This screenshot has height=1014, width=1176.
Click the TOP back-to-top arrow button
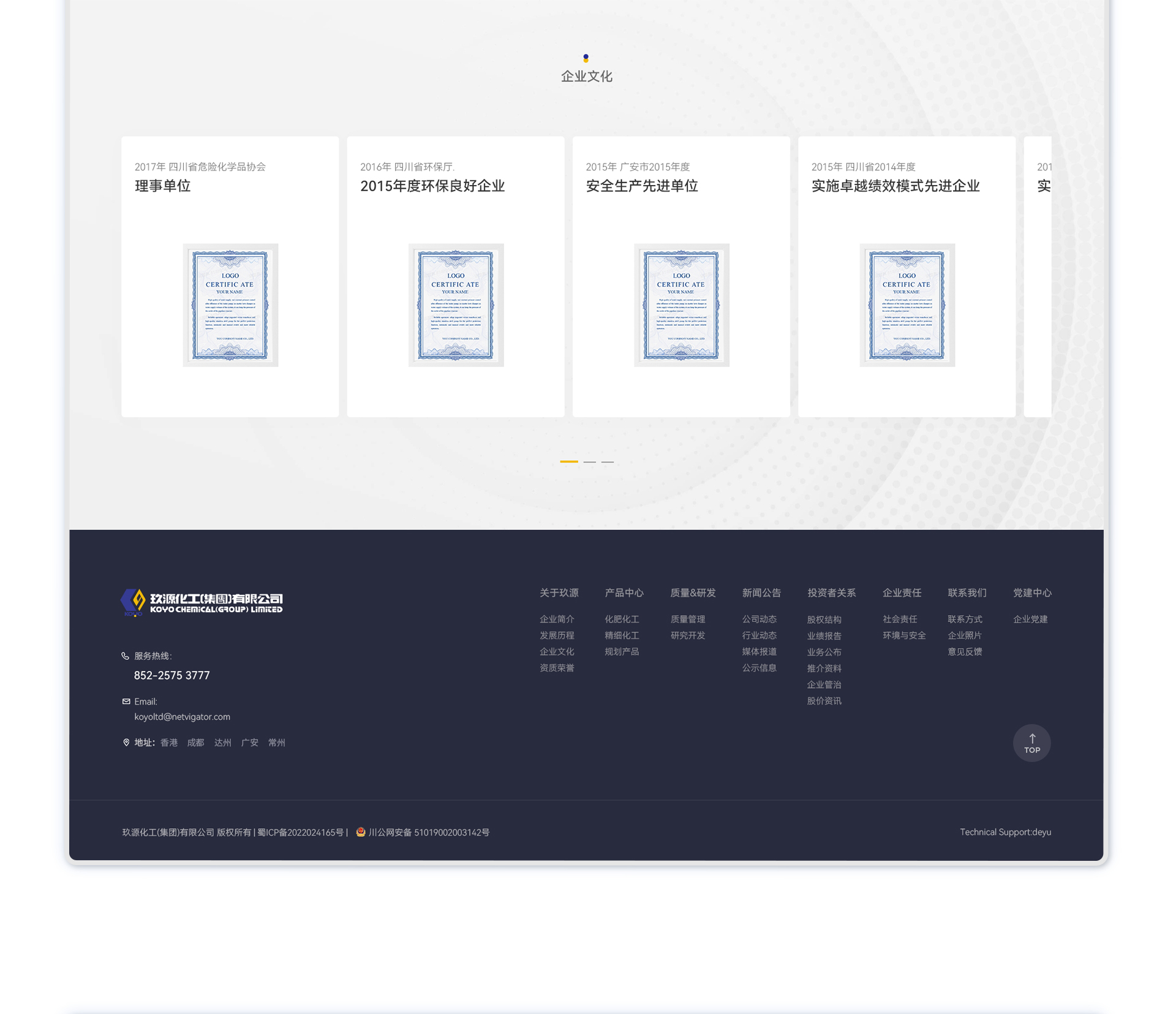[x=1031, y=743]
